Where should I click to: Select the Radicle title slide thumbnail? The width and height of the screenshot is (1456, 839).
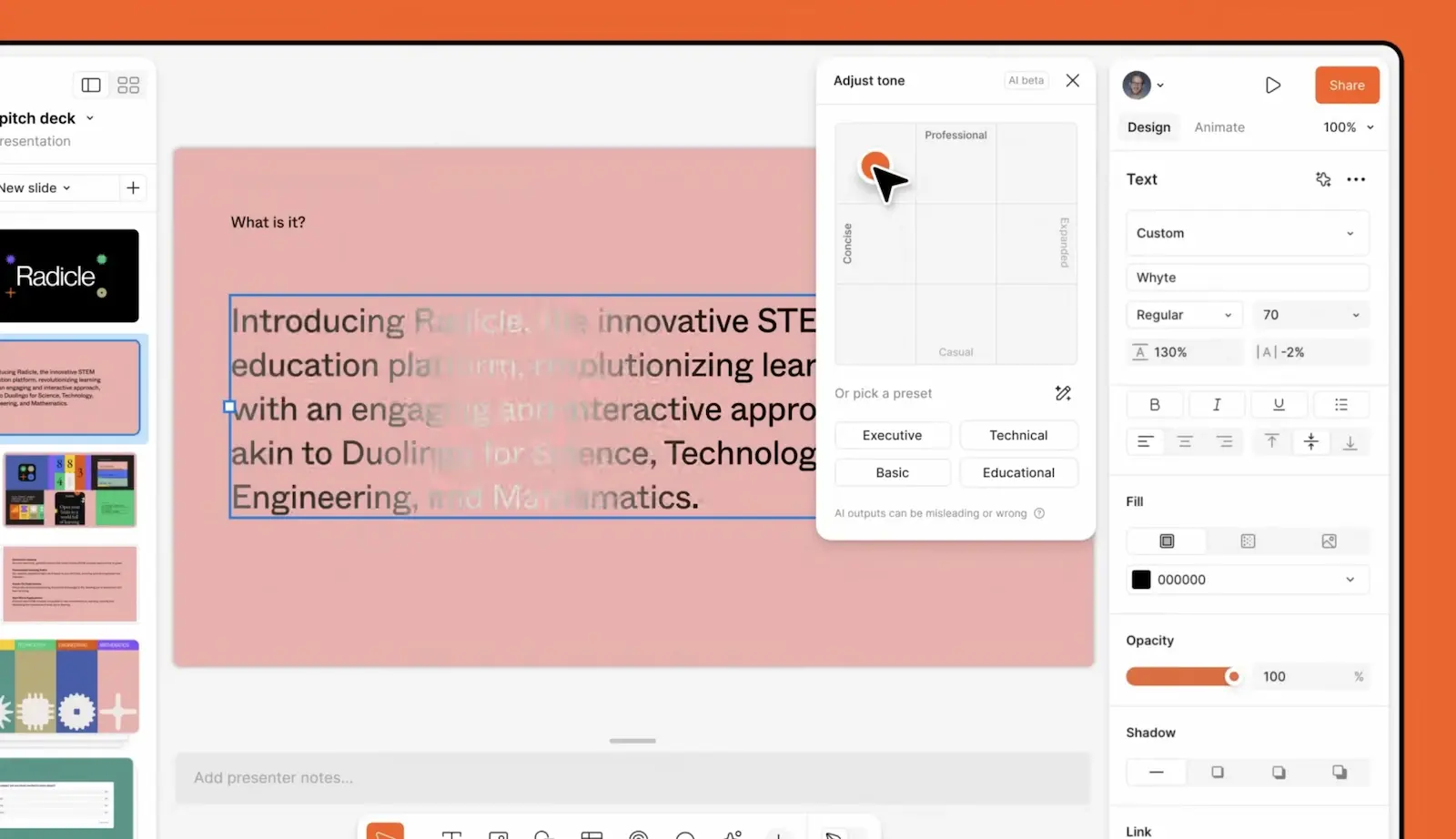(69, 276)
